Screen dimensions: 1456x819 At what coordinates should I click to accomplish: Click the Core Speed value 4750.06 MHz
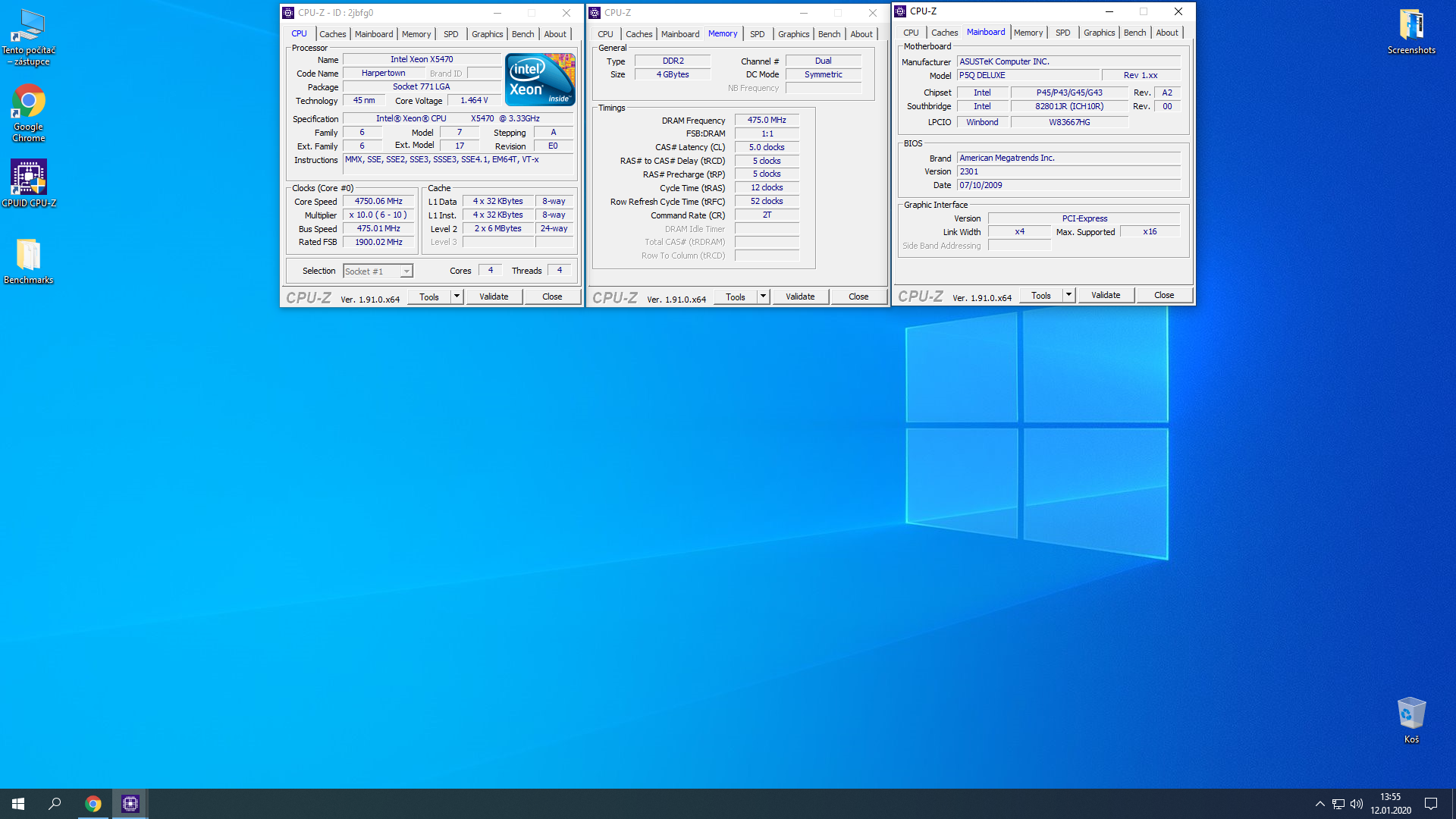coord(378,202)
